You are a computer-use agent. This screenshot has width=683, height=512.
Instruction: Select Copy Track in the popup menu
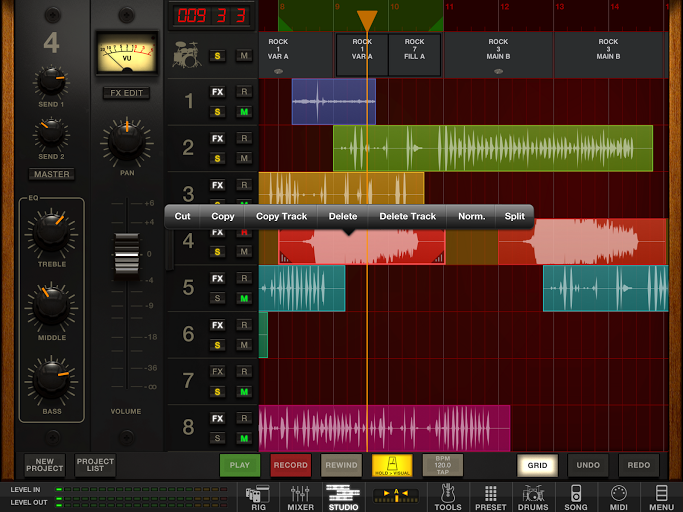tap(281, 216)
